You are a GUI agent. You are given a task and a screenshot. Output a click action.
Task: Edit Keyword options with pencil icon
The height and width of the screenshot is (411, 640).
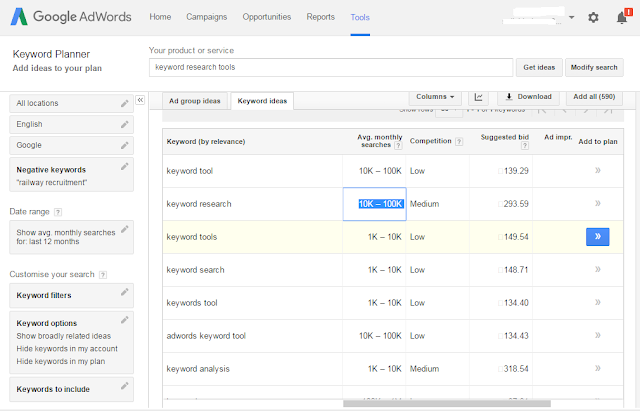coord(124,320)
